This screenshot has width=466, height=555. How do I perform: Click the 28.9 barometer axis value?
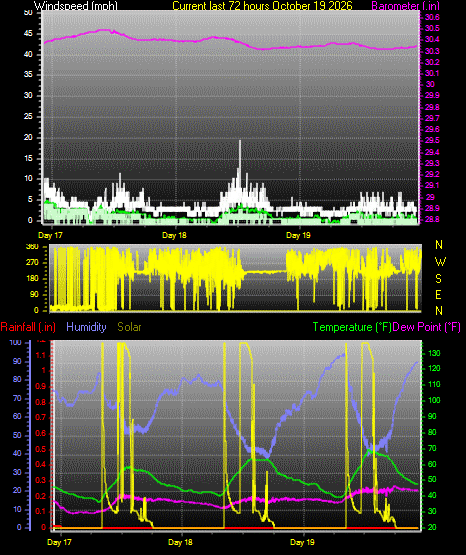click(432, 208)
